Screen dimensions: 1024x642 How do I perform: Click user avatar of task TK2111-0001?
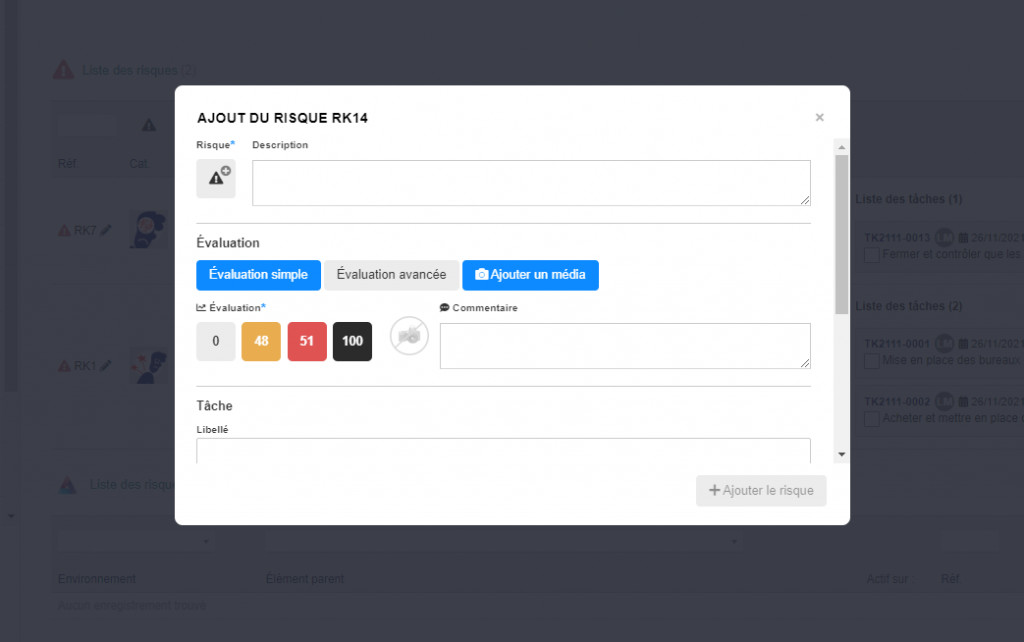(944, 344)
